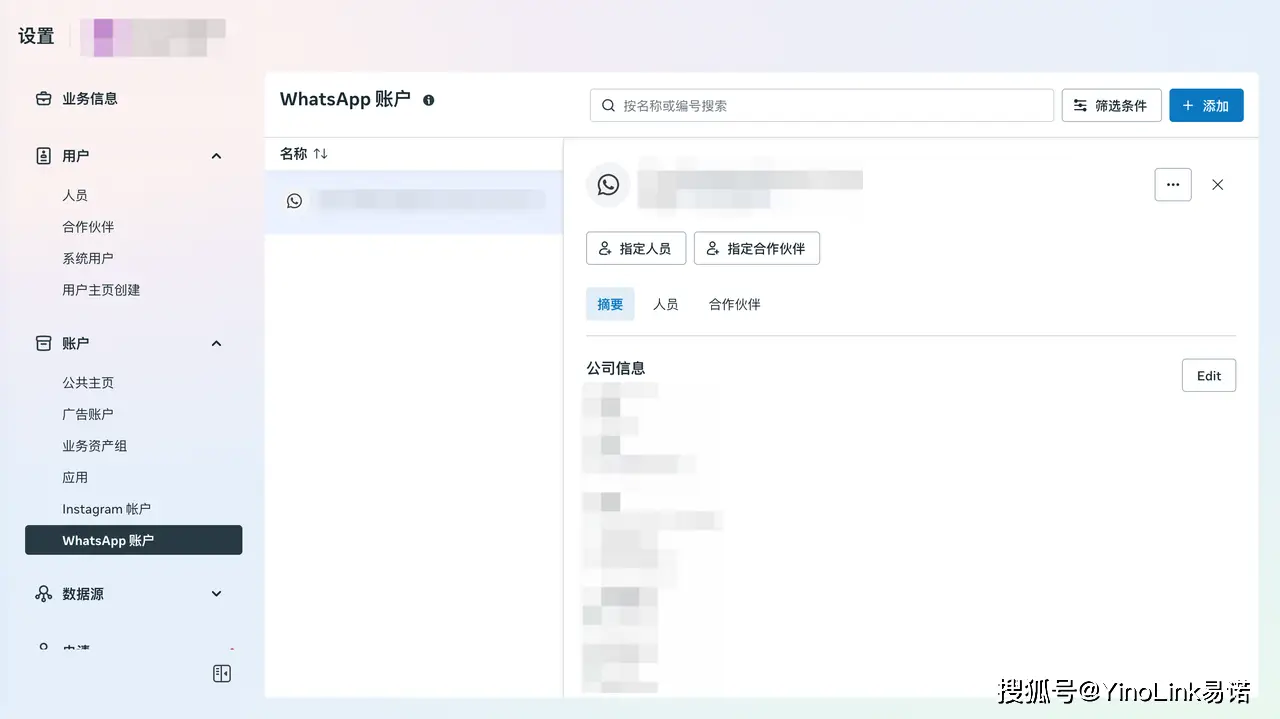
Task: Collapse the 用户 section chevron
Action: (x=216, y=156)
